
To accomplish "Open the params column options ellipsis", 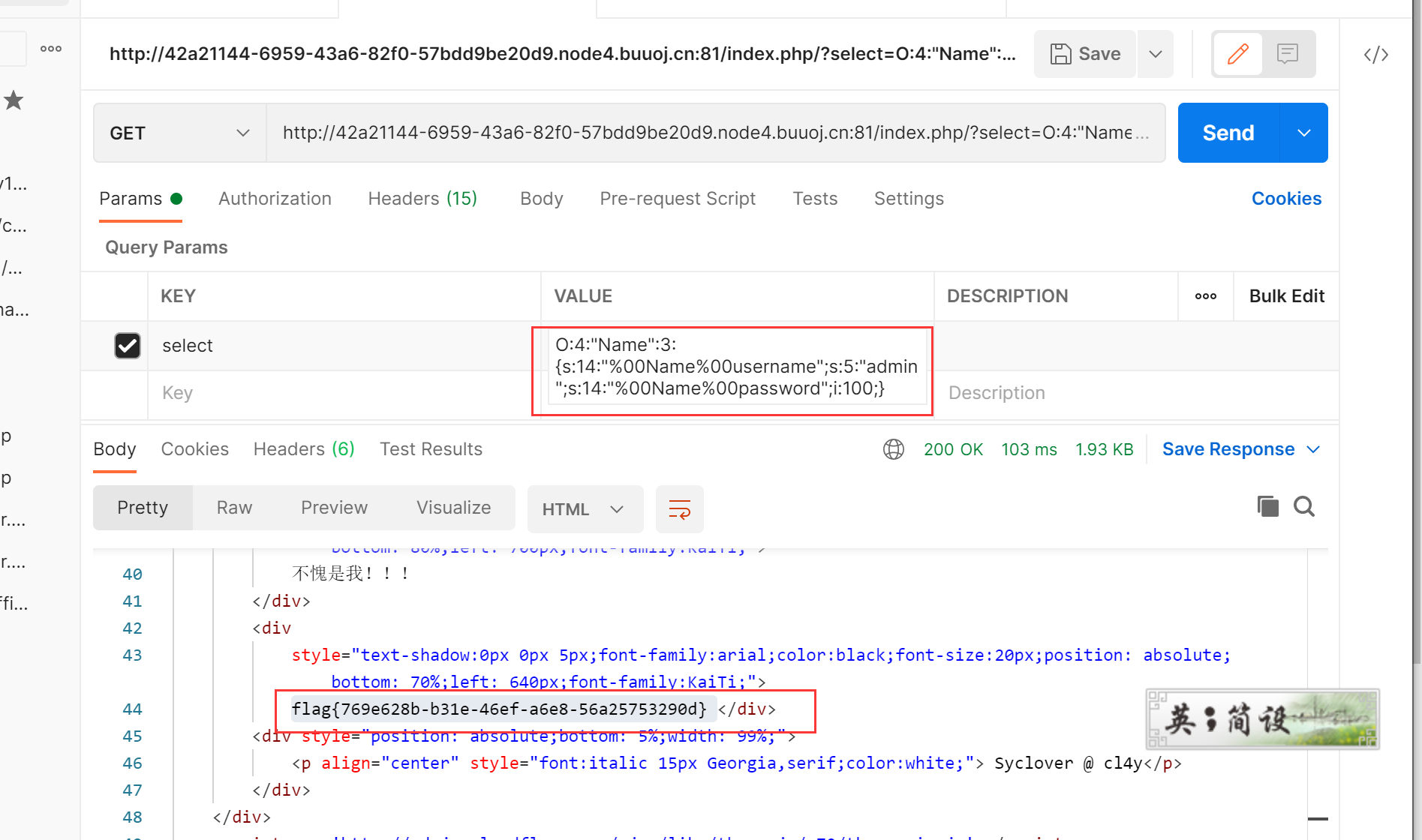I will [x=1205, y=296].
